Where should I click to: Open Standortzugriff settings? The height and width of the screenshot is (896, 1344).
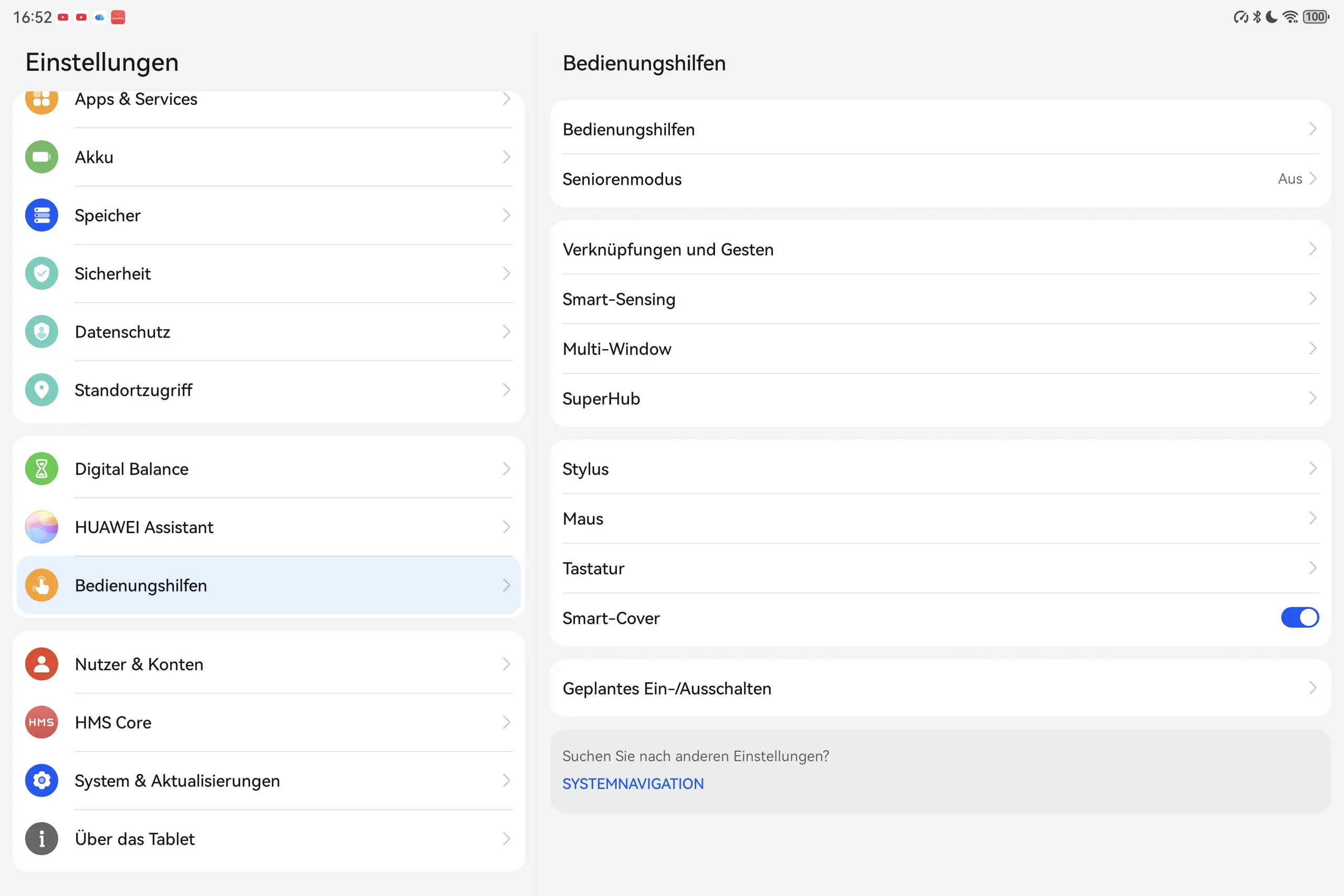[x=269, y=391]
